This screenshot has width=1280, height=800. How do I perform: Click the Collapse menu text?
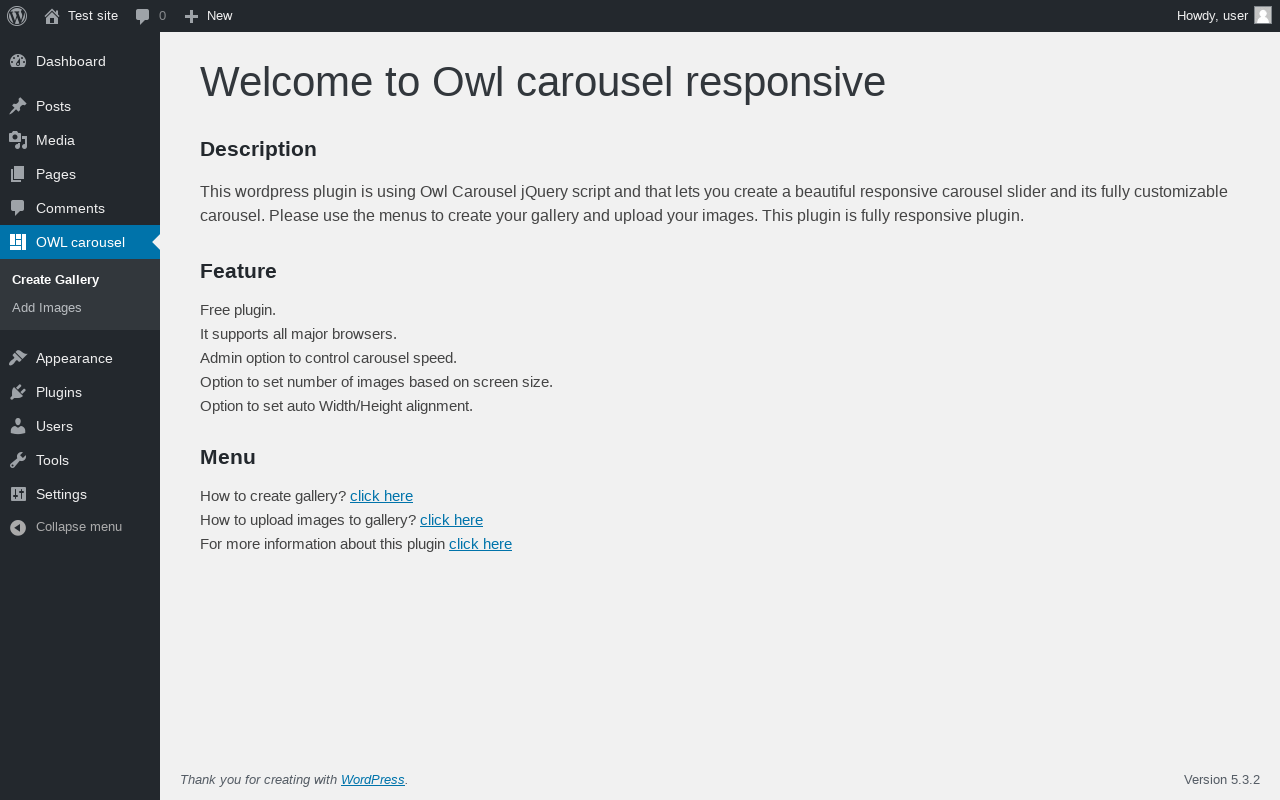tap(79, 527)
